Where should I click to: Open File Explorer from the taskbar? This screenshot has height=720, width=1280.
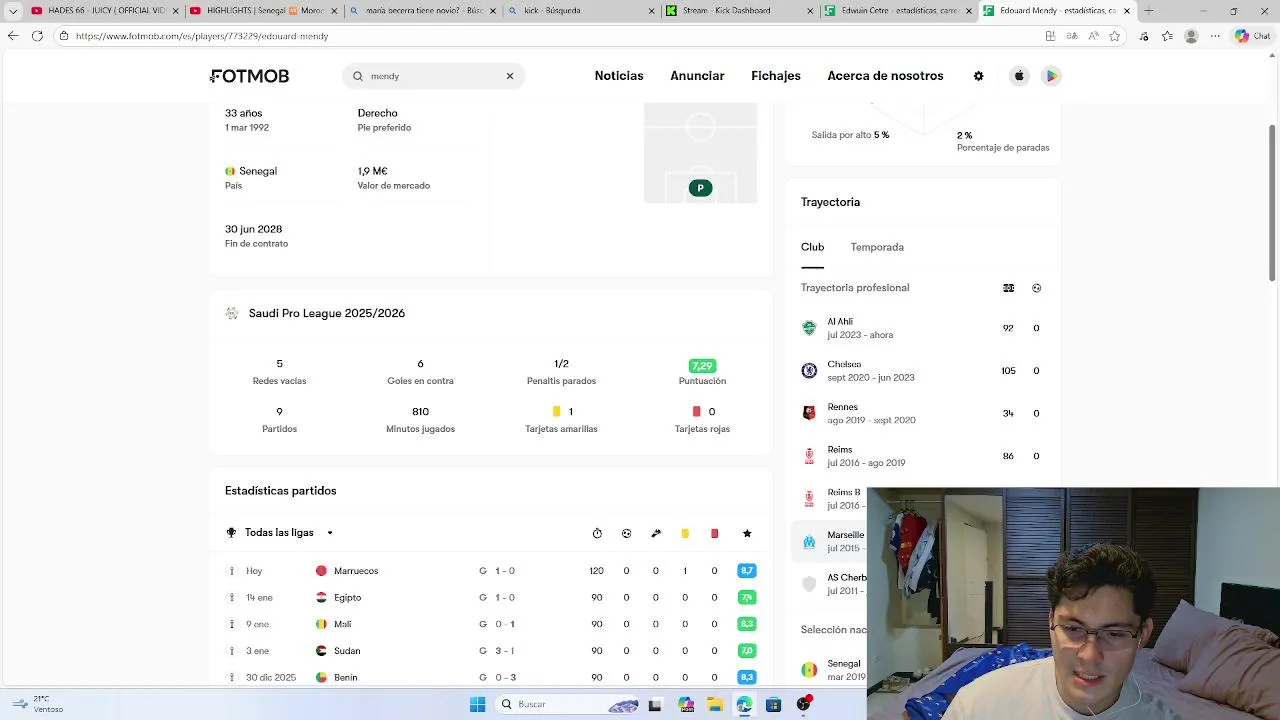pos(715,704)
